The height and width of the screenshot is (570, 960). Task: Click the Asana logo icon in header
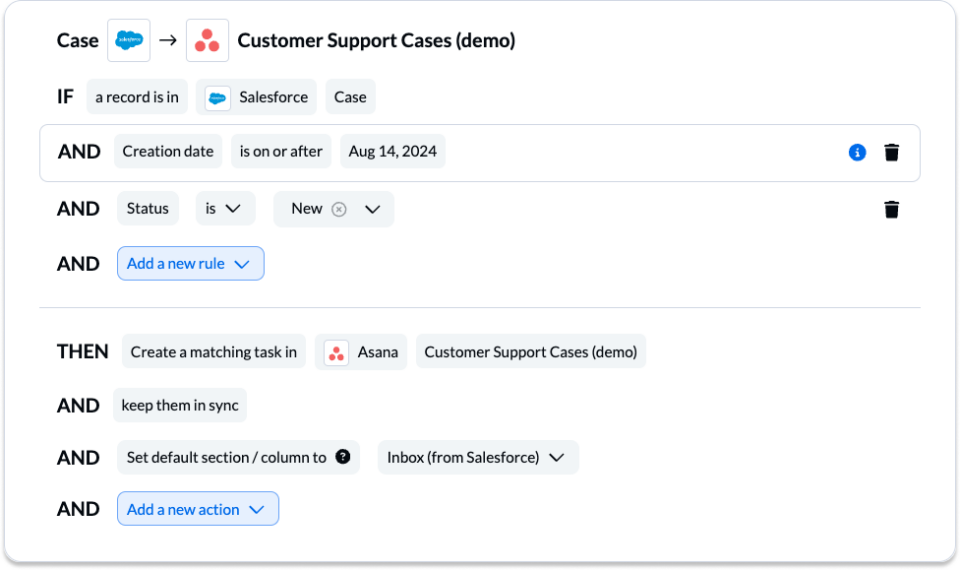[207, 40]
